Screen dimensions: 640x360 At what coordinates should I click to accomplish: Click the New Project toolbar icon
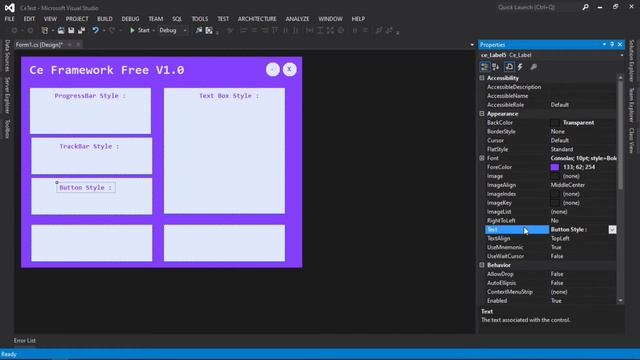[x=45, y=30]
